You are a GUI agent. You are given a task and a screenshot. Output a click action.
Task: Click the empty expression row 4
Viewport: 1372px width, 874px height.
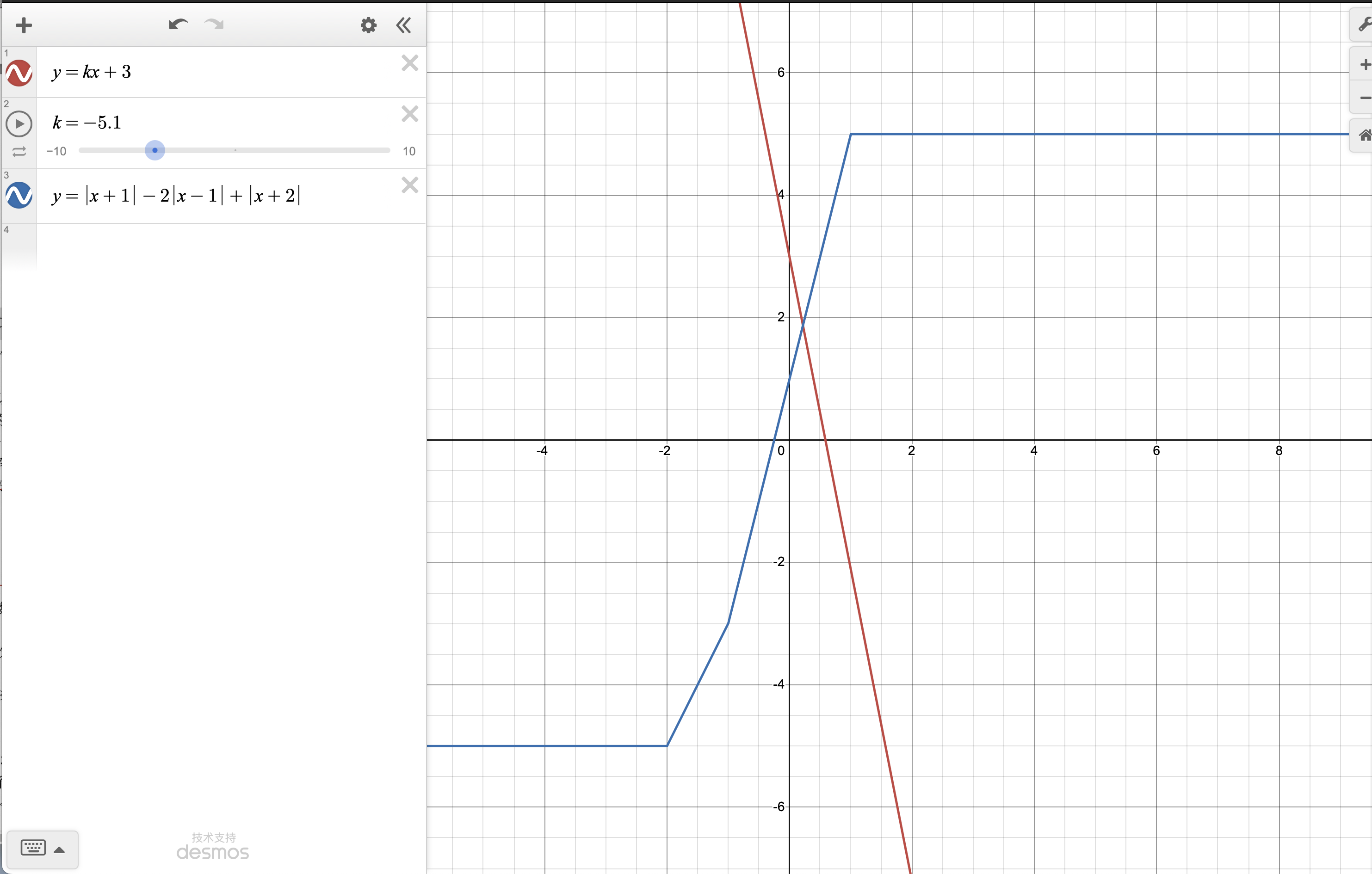coord(228,246)
